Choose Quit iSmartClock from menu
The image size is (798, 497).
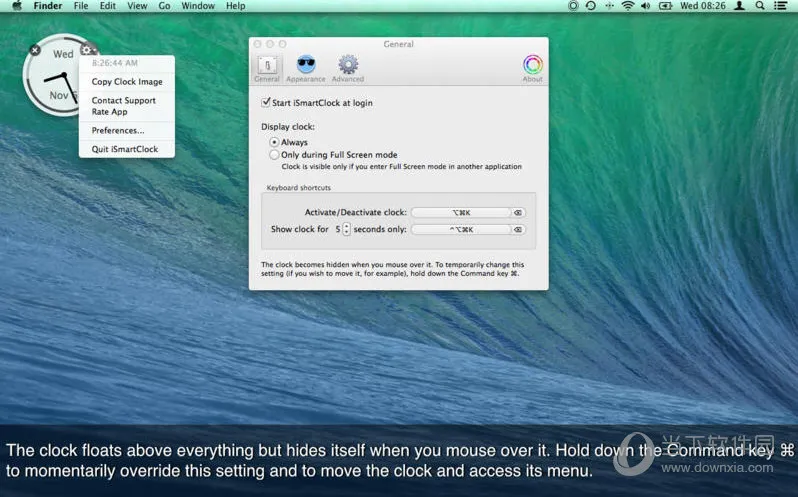point(127,149)
